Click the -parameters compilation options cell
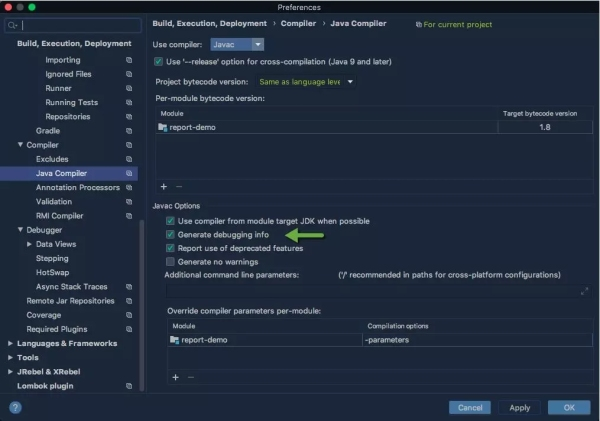Viewport: 600px width, 421px height. click(x=477, y=340)
